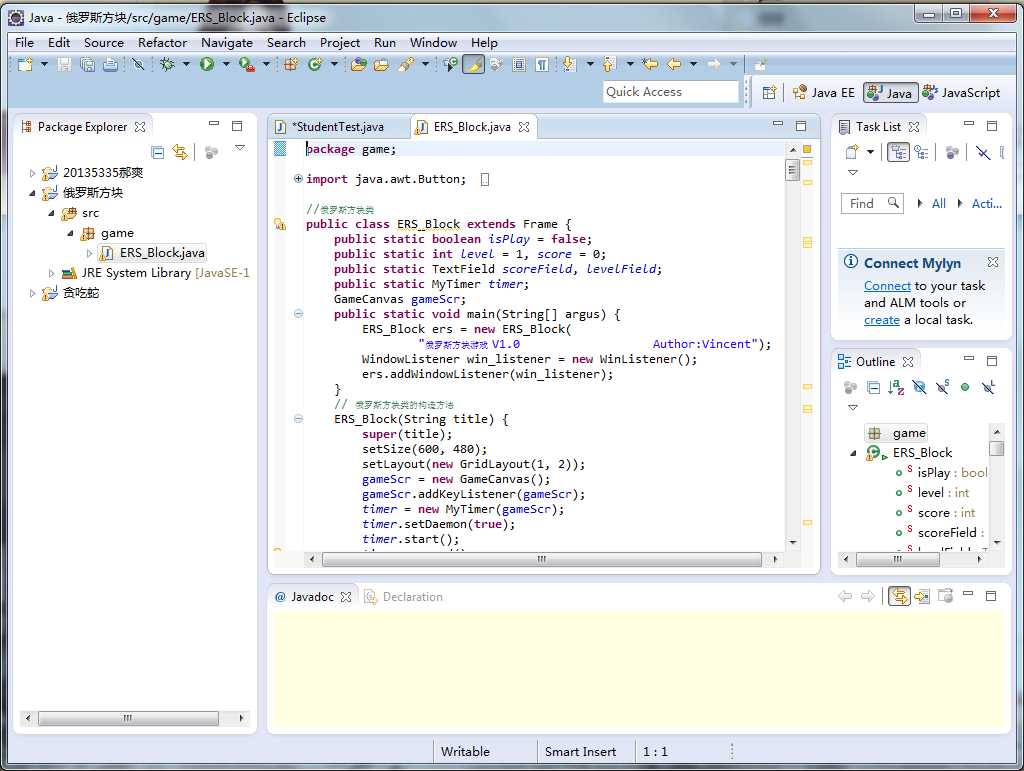Image resolution: width=1024 pixels, height=771 pixels.
Task: Switch to the Declaration tab
Action: coord(404,597)
